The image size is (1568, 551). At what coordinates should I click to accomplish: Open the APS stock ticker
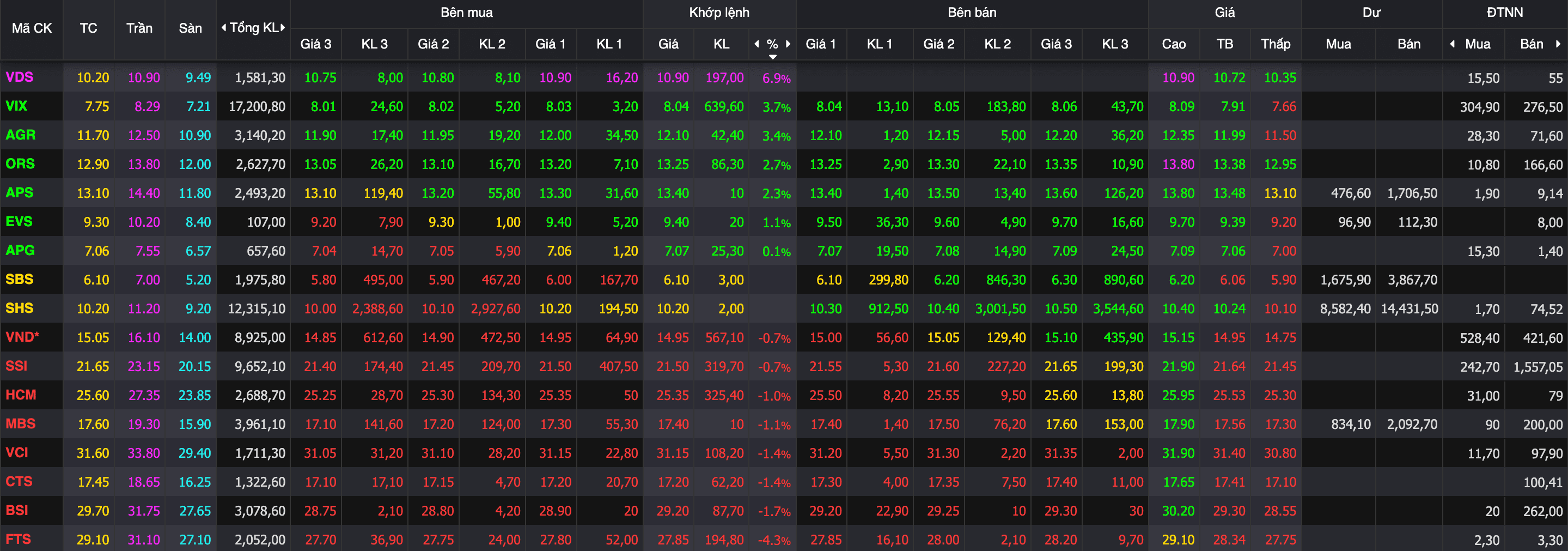[20, 193]
